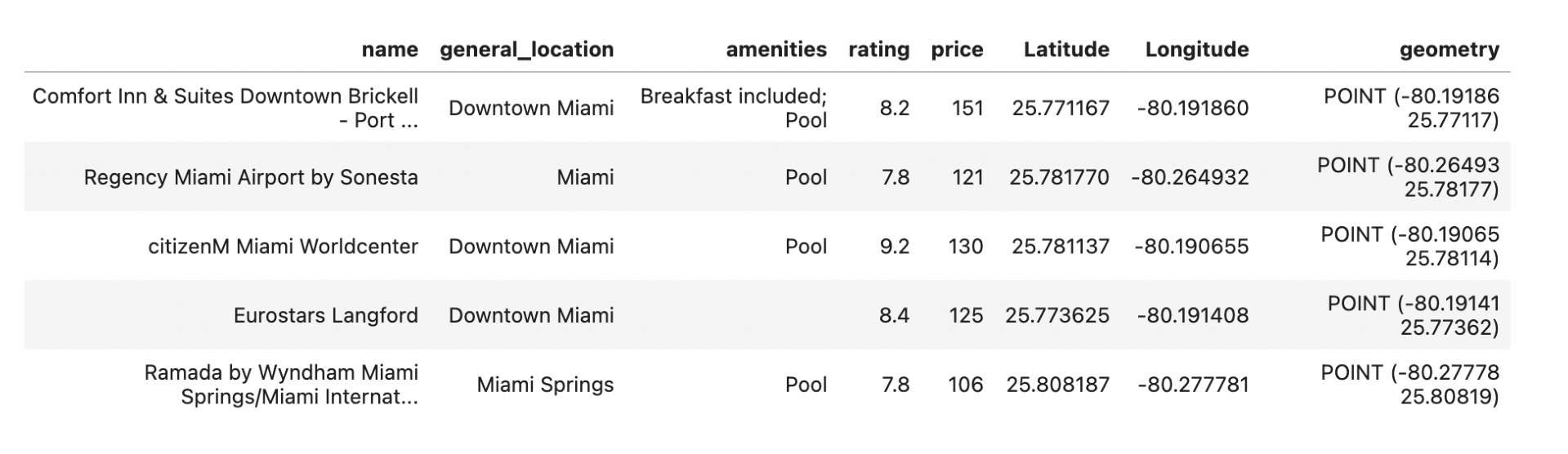Click the Latitude column header
This screenshot has width=1568, height=454.
1065,50
